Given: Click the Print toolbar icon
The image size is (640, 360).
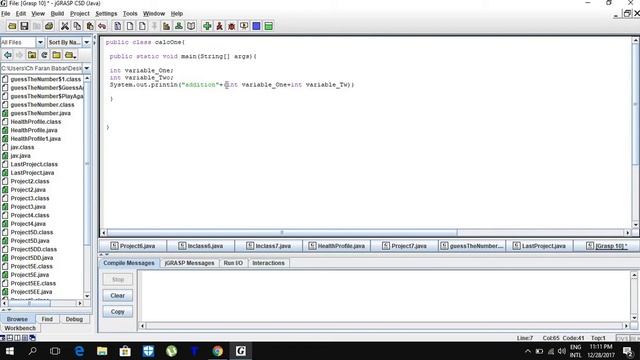Looking at the screenshot, I should point(49,26).
